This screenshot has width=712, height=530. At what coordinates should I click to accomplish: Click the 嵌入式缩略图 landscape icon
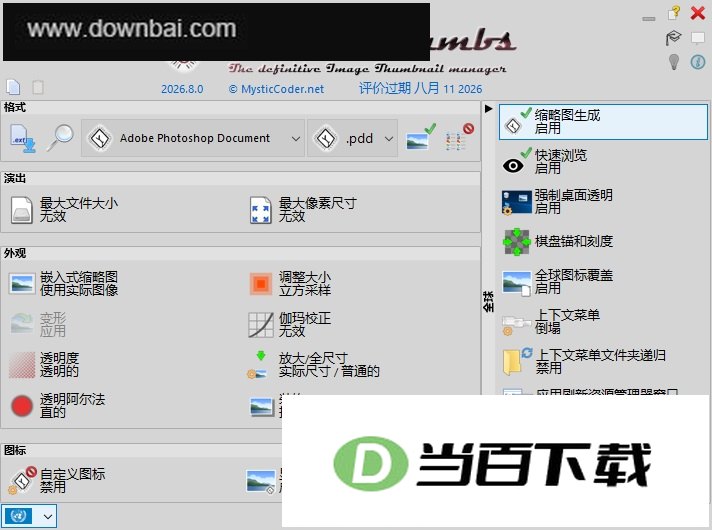(22, 284)
